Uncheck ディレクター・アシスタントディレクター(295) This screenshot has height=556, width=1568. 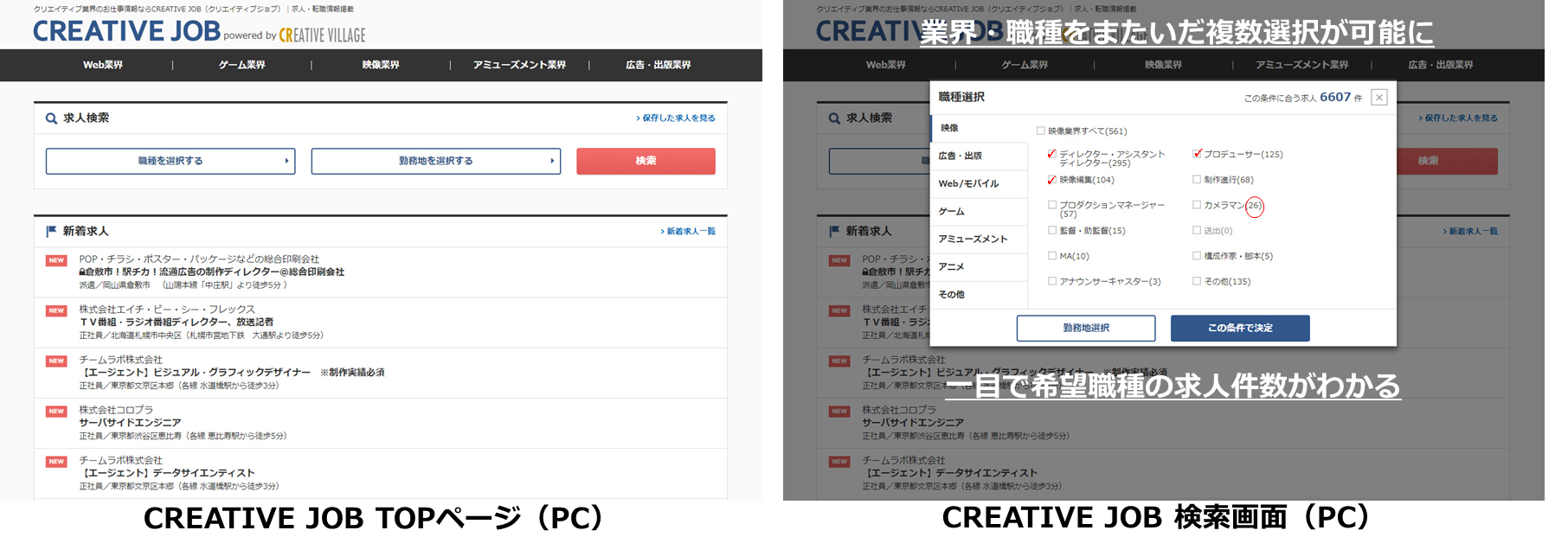1052,154
